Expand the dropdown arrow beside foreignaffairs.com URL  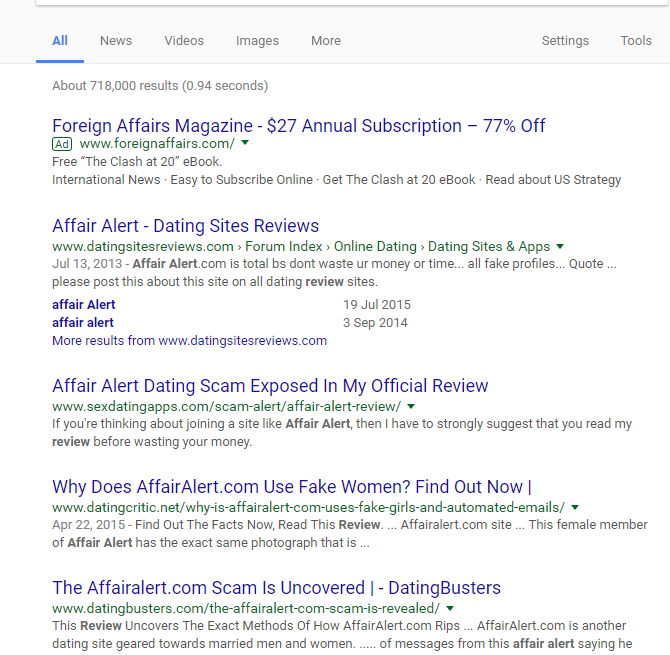coord(245,143)
